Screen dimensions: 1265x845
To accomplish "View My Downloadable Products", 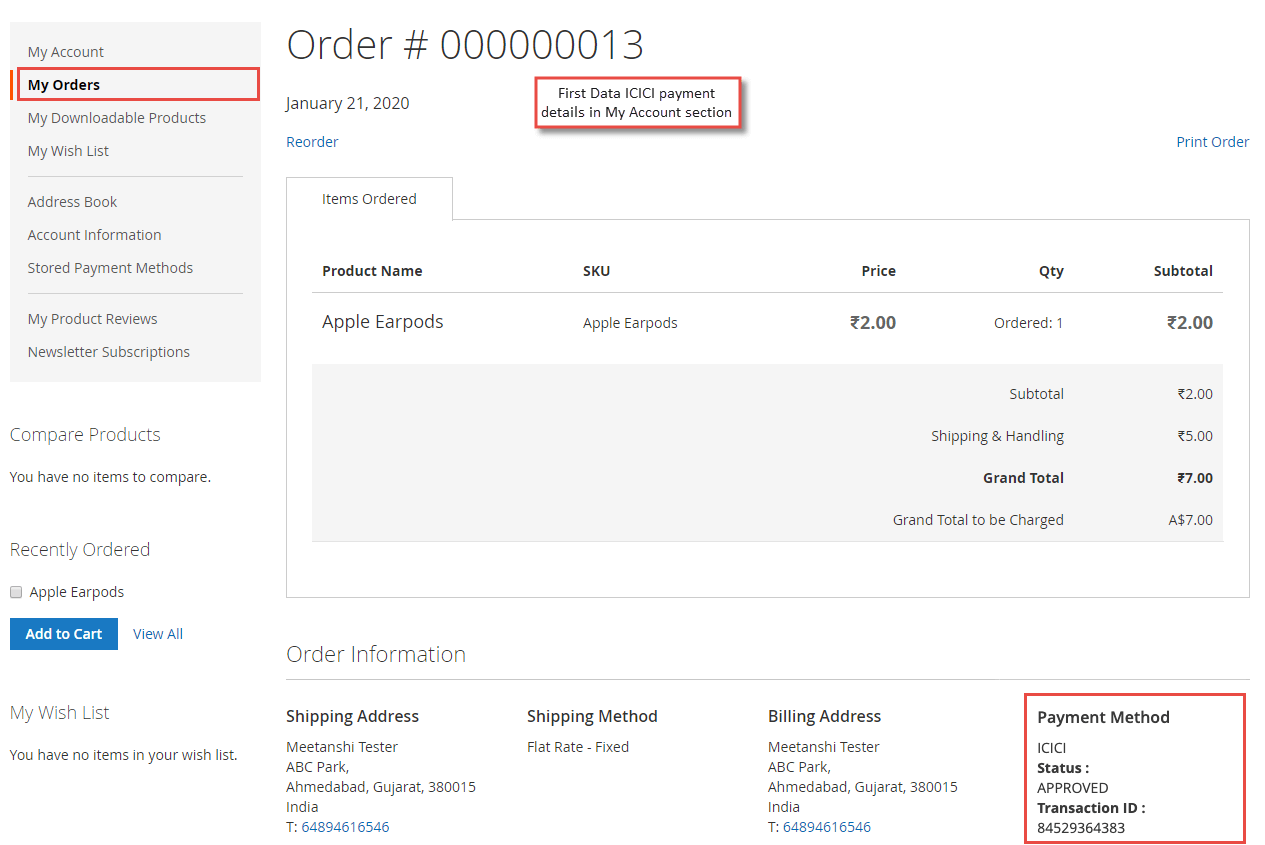I will (x=116, y=117).
